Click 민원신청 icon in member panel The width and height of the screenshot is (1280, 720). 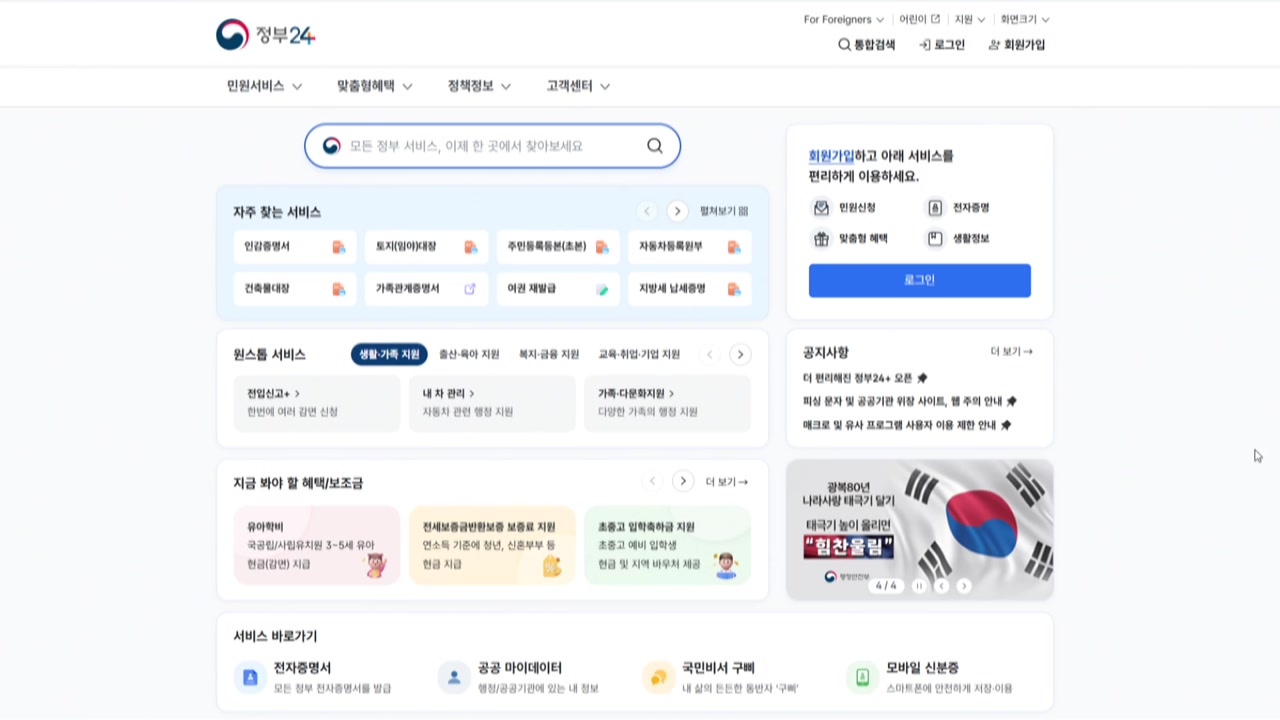821,208
